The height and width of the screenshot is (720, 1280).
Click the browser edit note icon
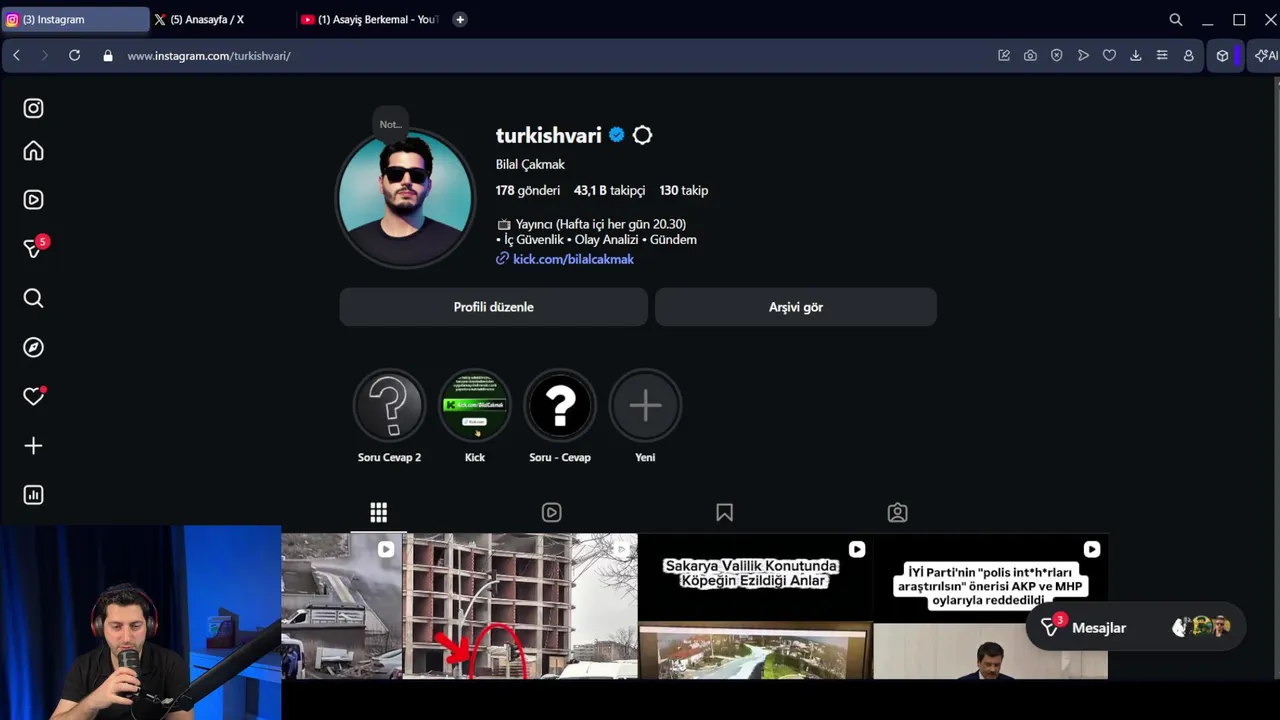1004,56
